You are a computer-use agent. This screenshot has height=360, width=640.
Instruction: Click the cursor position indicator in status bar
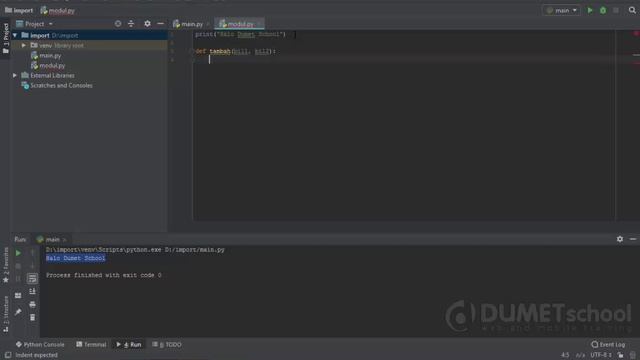565,355
